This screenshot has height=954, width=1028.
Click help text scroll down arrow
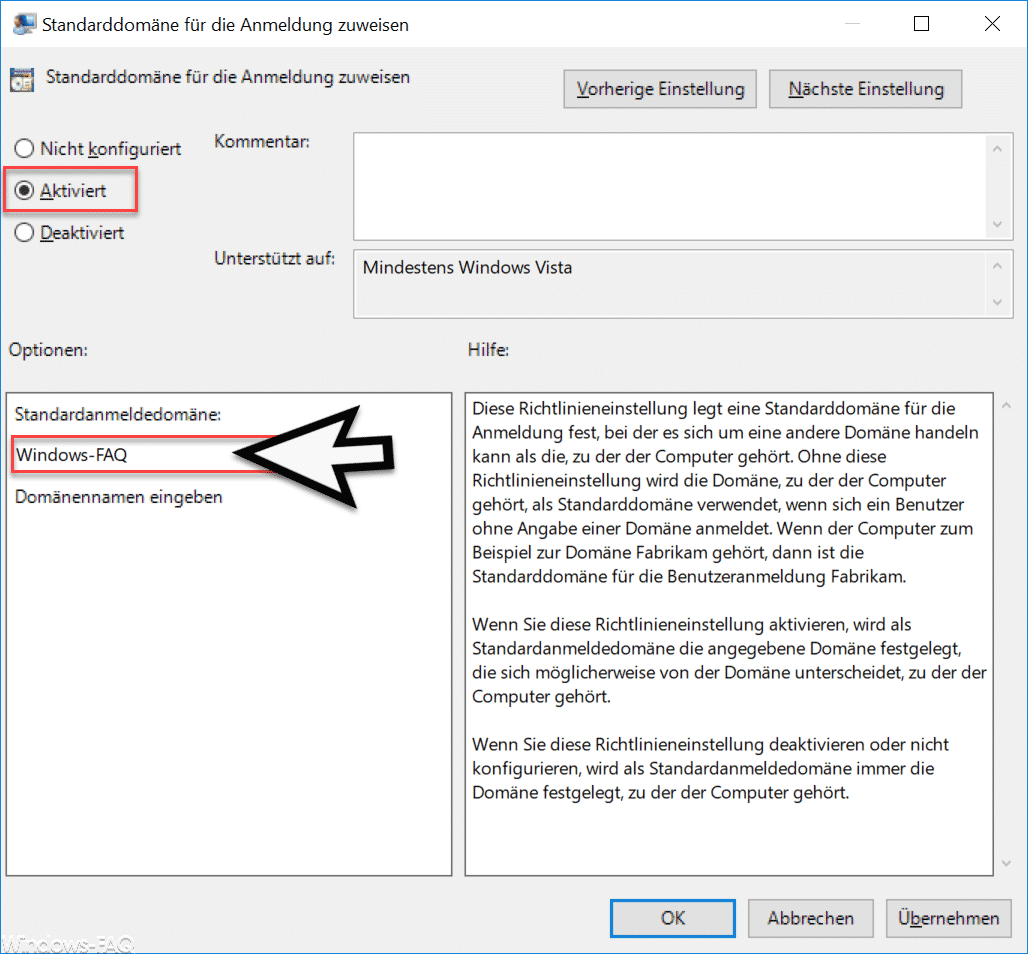[x=1006, y=864]
